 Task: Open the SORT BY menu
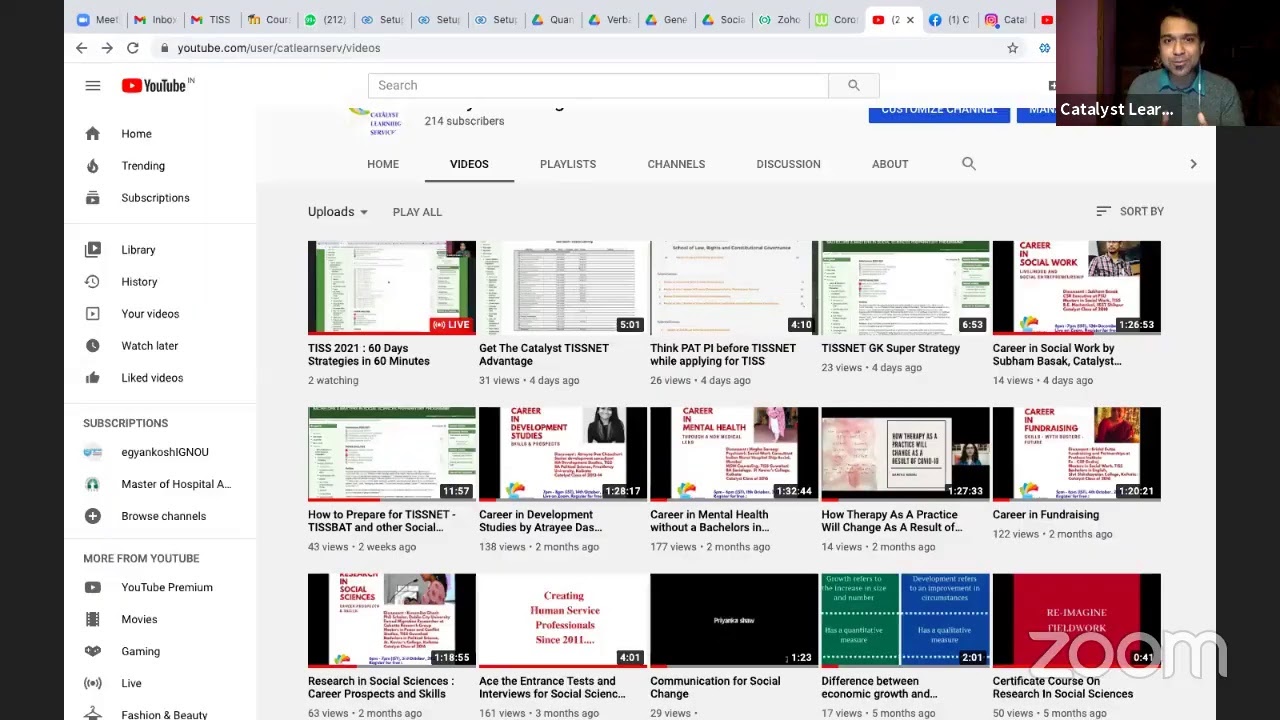(x=1130, y=212)
